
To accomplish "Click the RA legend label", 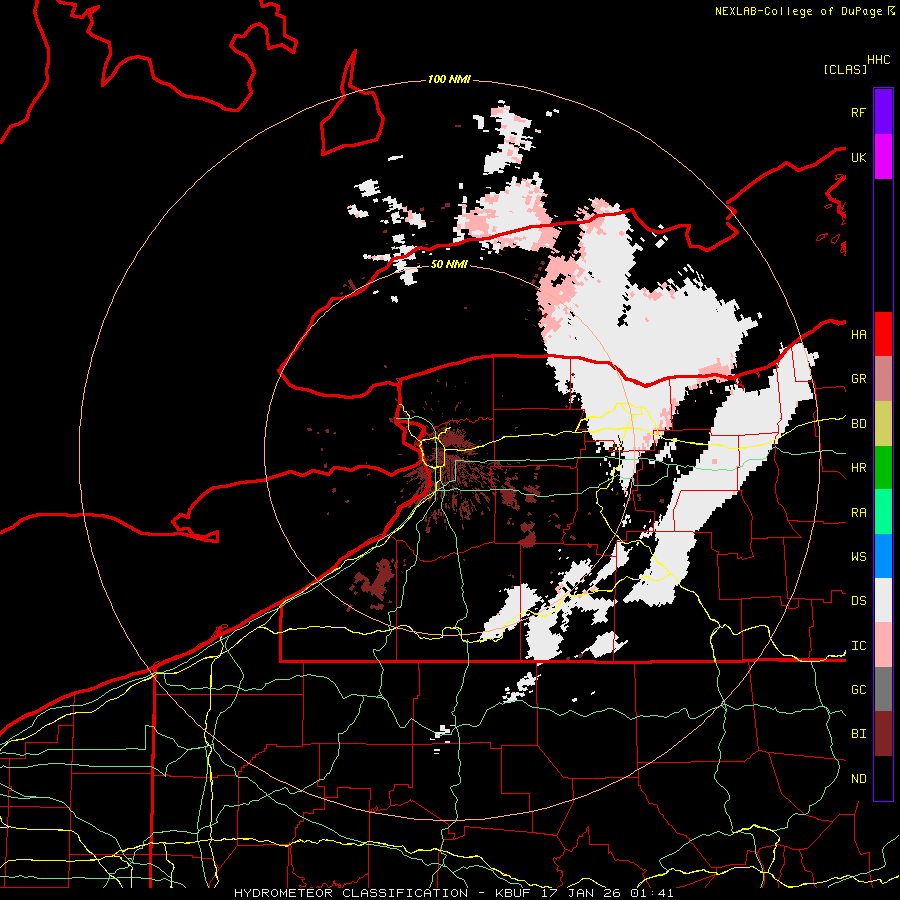I will (859, 513).
